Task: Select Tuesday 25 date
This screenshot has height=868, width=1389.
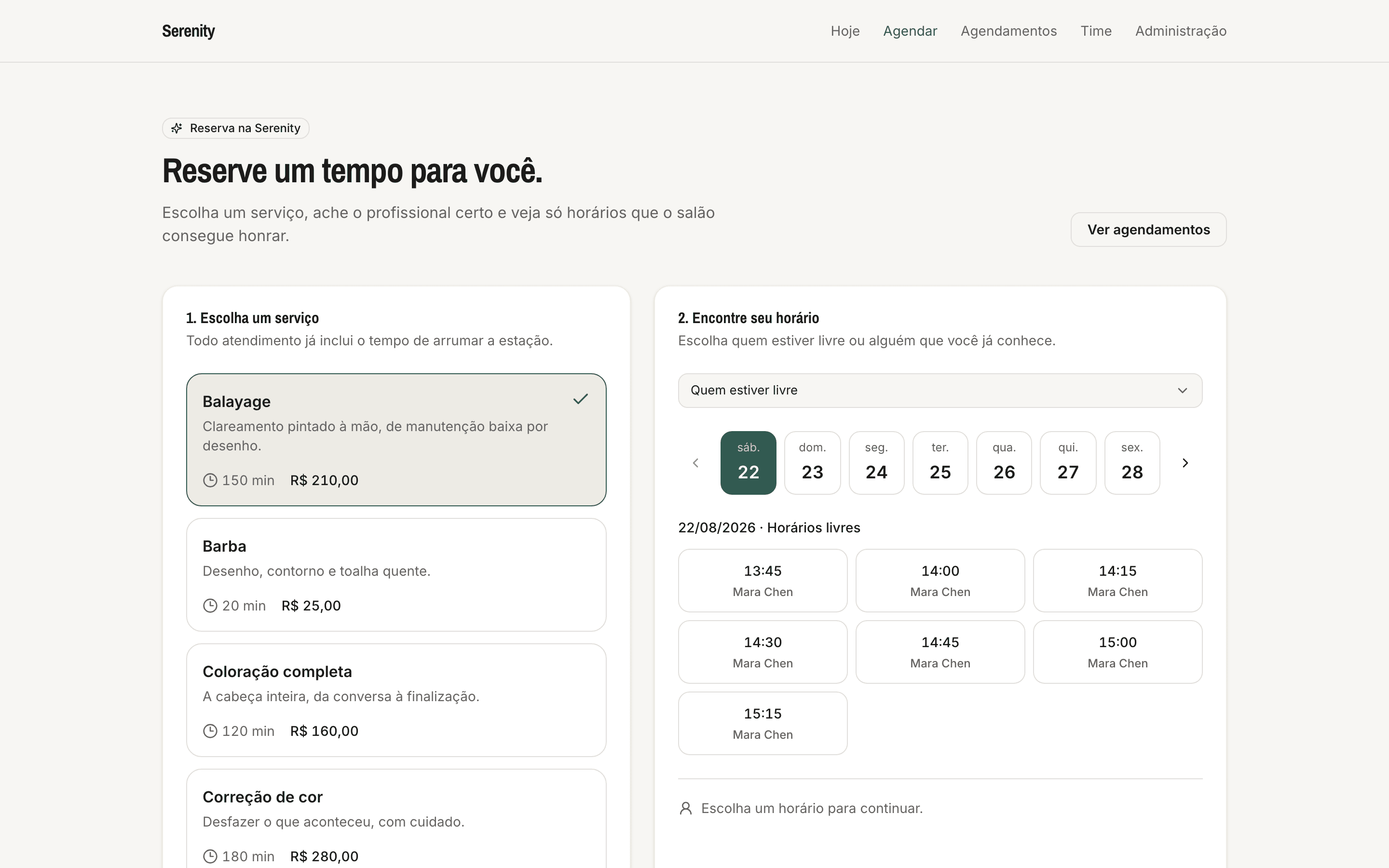Action: 940,463
